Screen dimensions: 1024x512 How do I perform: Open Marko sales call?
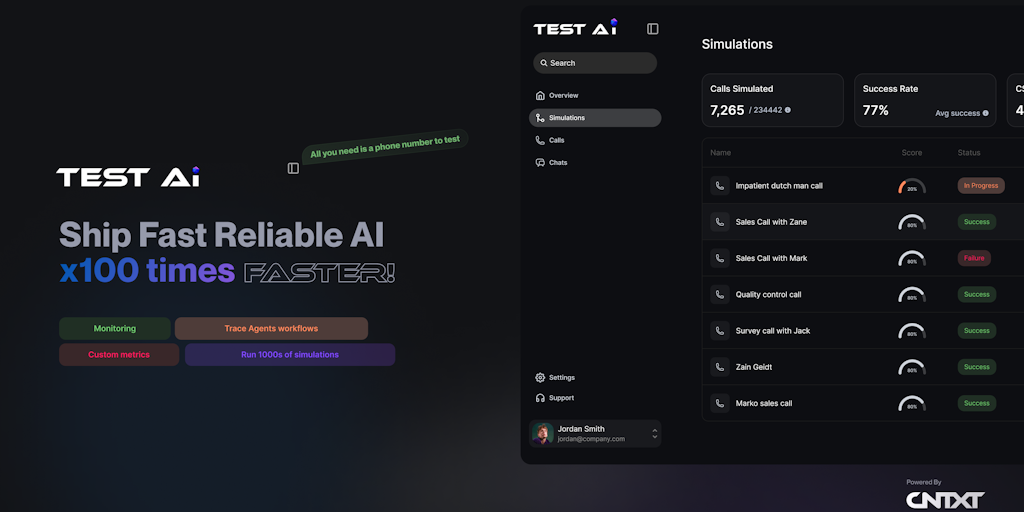pos(863,403)
